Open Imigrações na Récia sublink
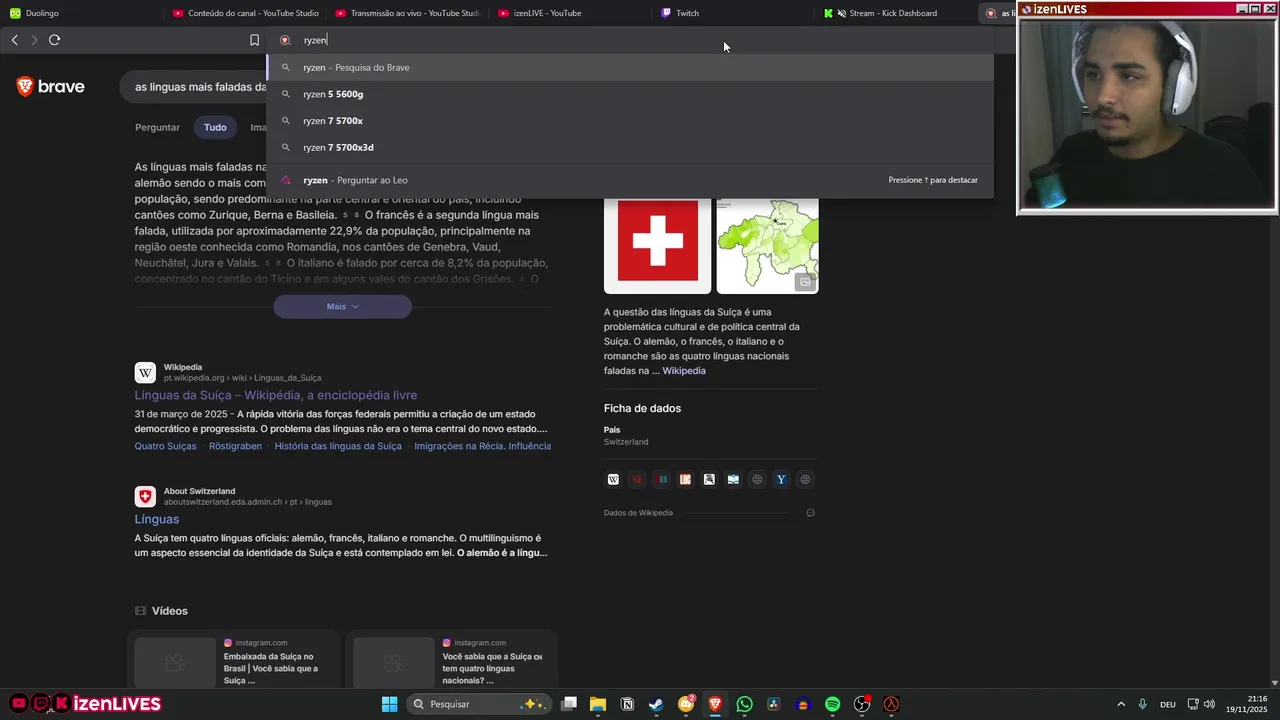The height and width of the screenshot is (720, 1280). click(482, 446)
